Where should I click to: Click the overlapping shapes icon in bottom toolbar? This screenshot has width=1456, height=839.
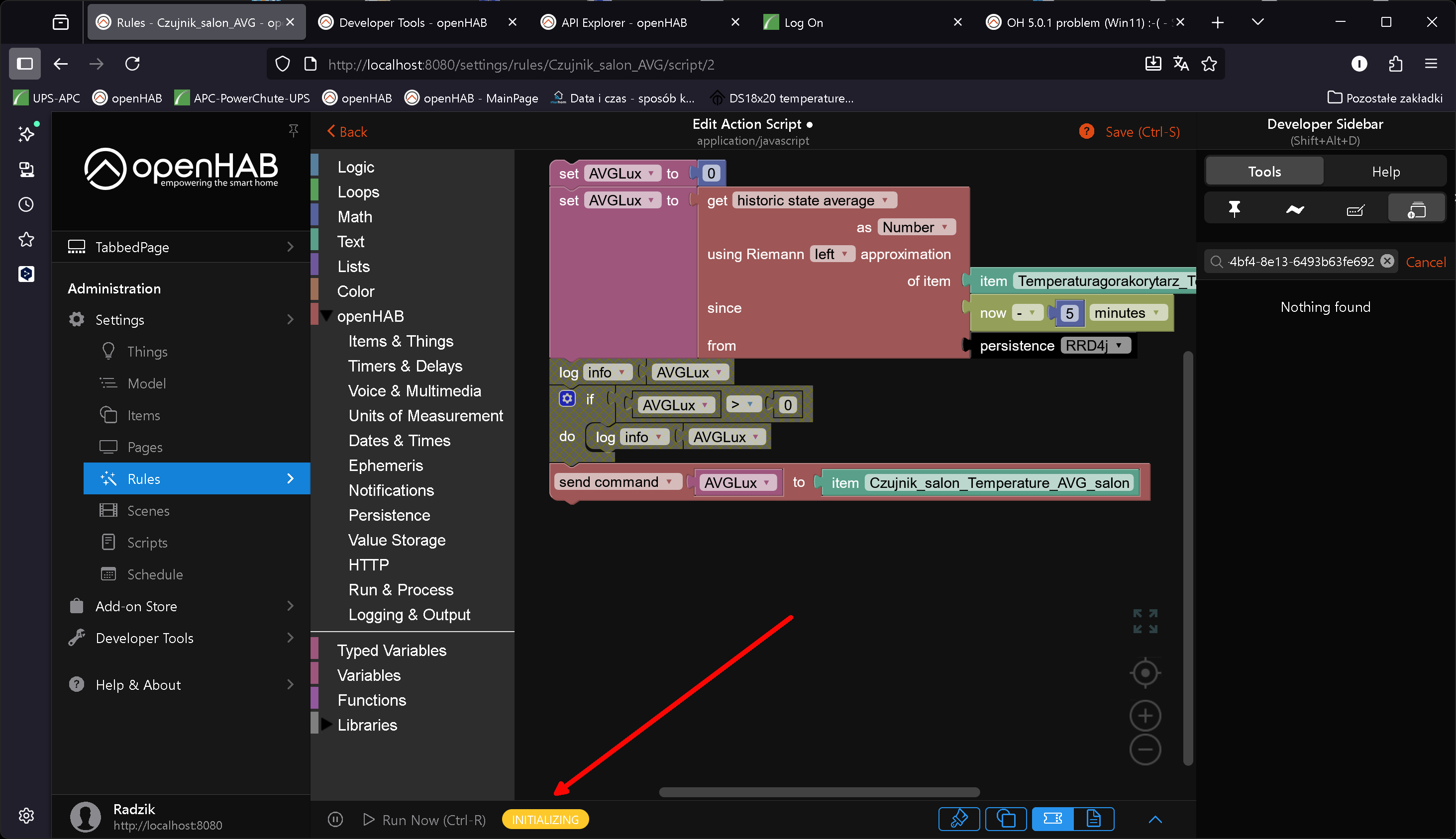[x=1006, y=819]
